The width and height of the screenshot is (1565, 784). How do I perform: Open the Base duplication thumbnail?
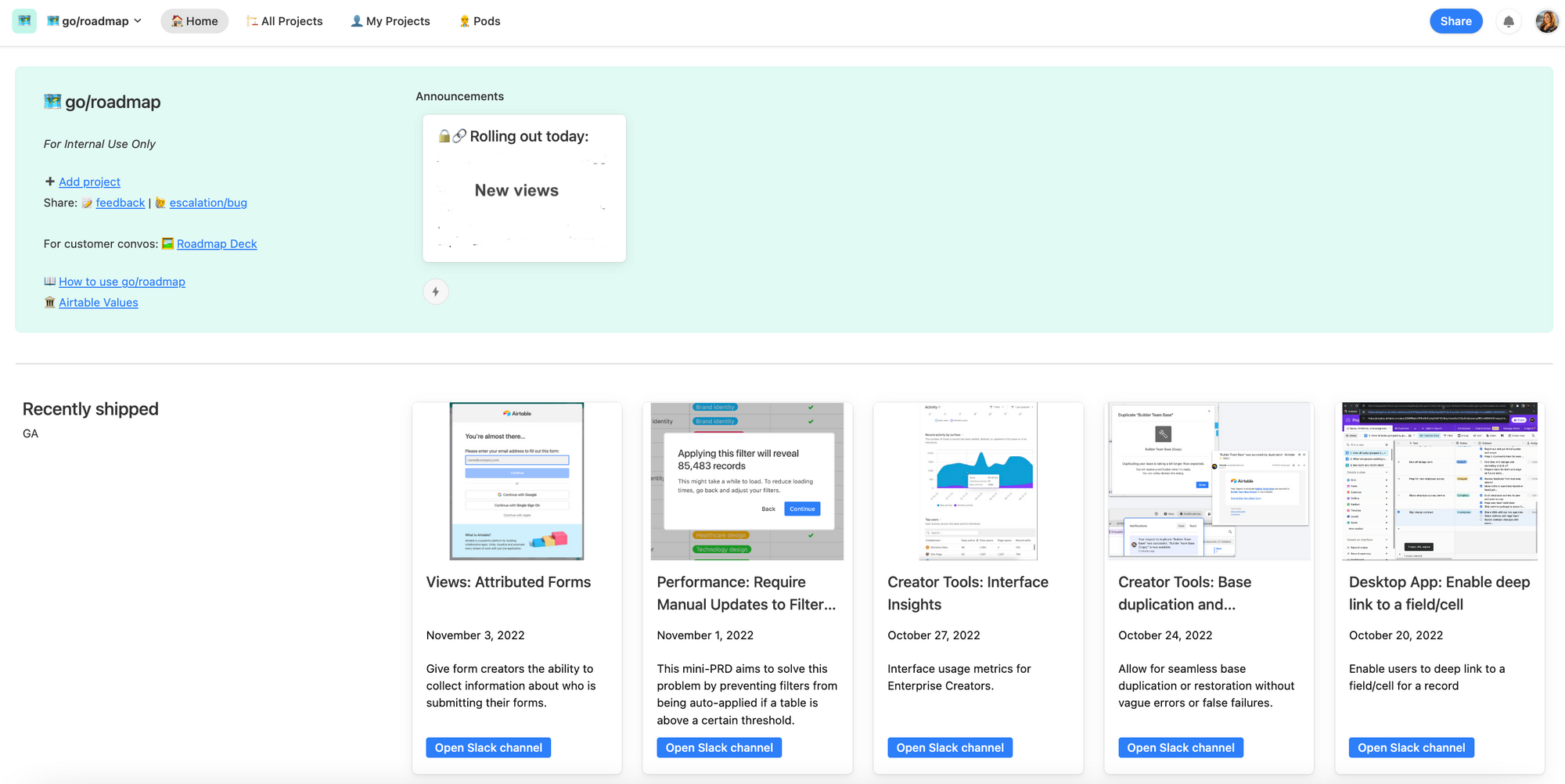coord(1209,481)
